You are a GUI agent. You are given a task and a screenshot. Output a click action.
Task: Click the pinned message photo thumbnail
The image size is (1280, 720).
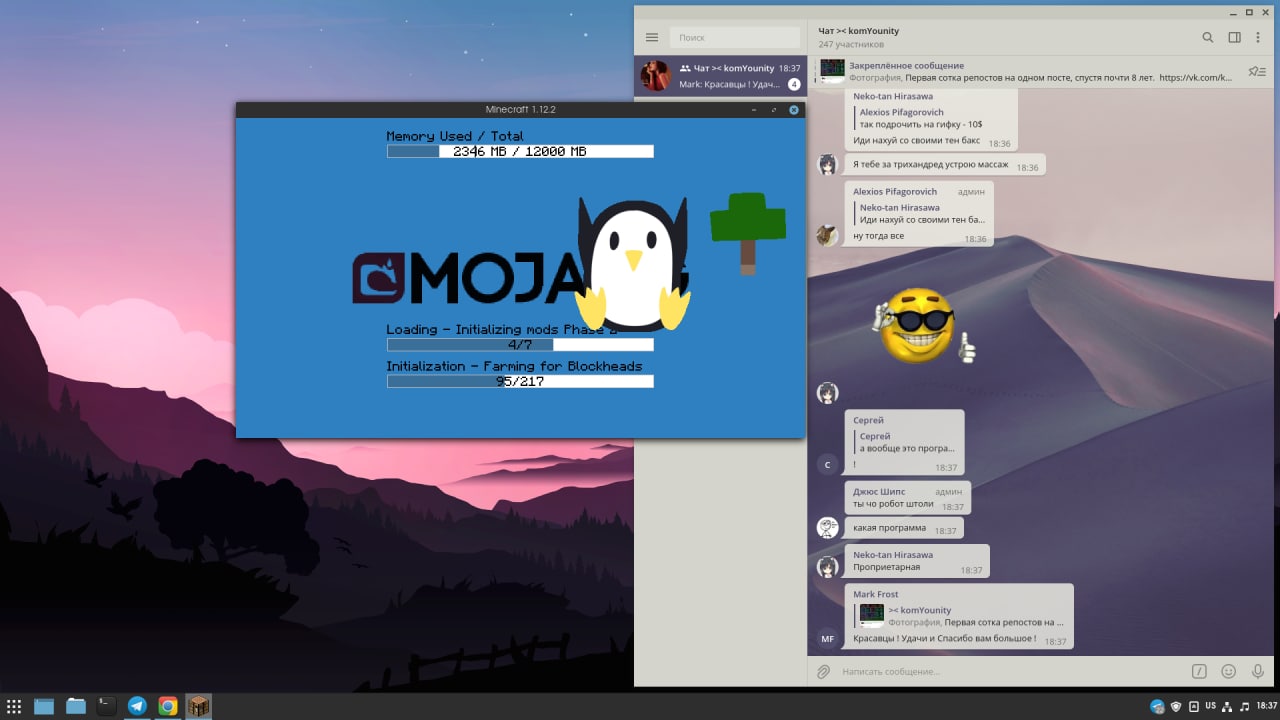pos(832,71)
